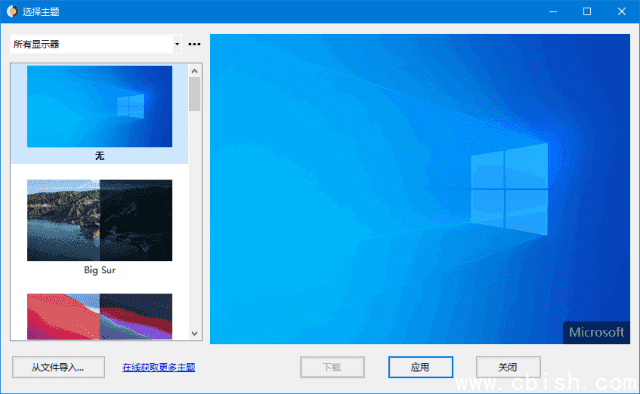Screen dimensions: 640x394
Task: Open the 在线获取更多主题 link
Action: (x=159, y=367)
